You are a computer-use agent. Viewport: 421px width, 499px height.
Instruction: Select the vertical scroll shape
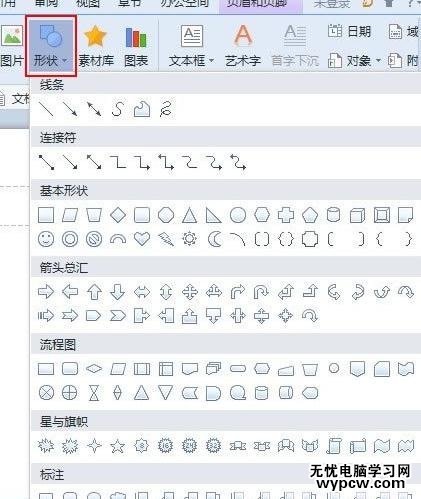[333, 446]
